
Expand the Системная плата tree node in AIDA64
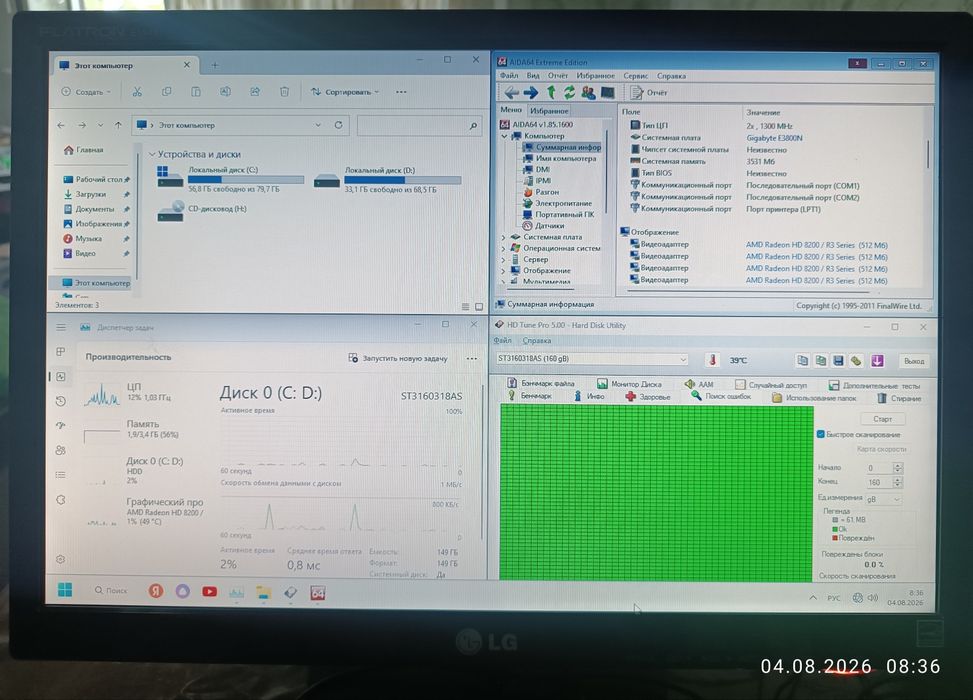pyautogui.click(x=503, y=237)
